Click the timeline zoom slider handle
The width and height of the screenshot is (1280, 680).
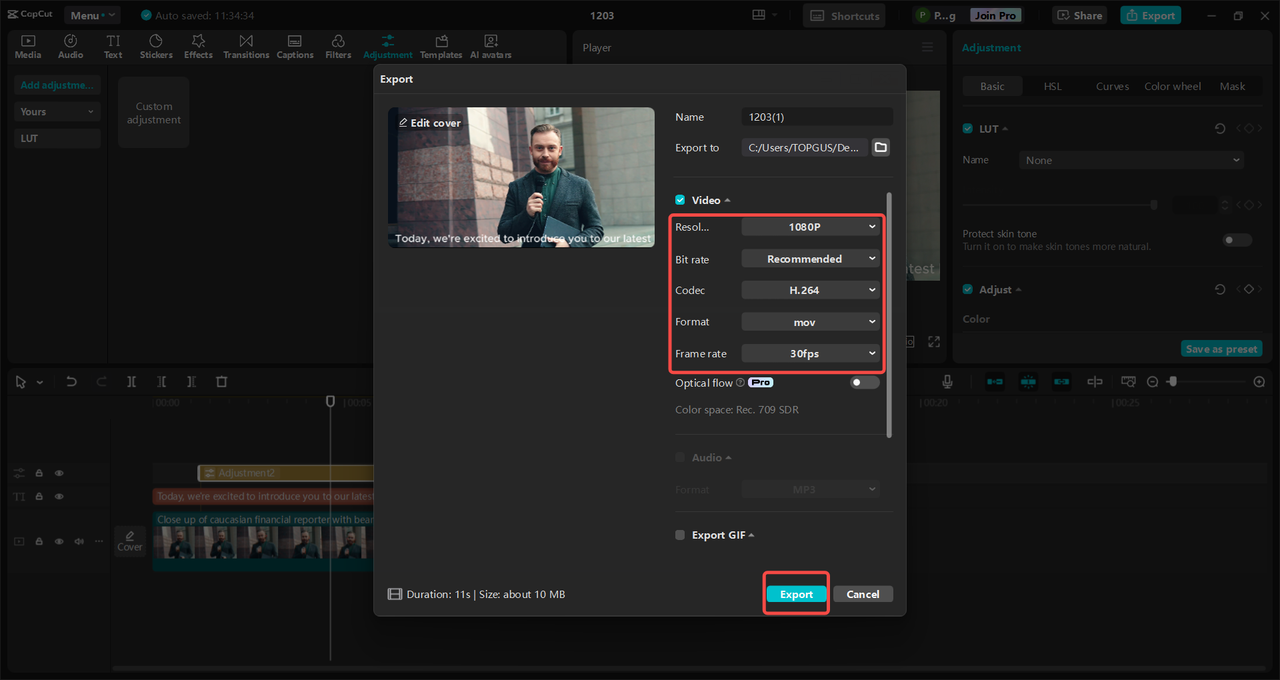pos(1172,382)
